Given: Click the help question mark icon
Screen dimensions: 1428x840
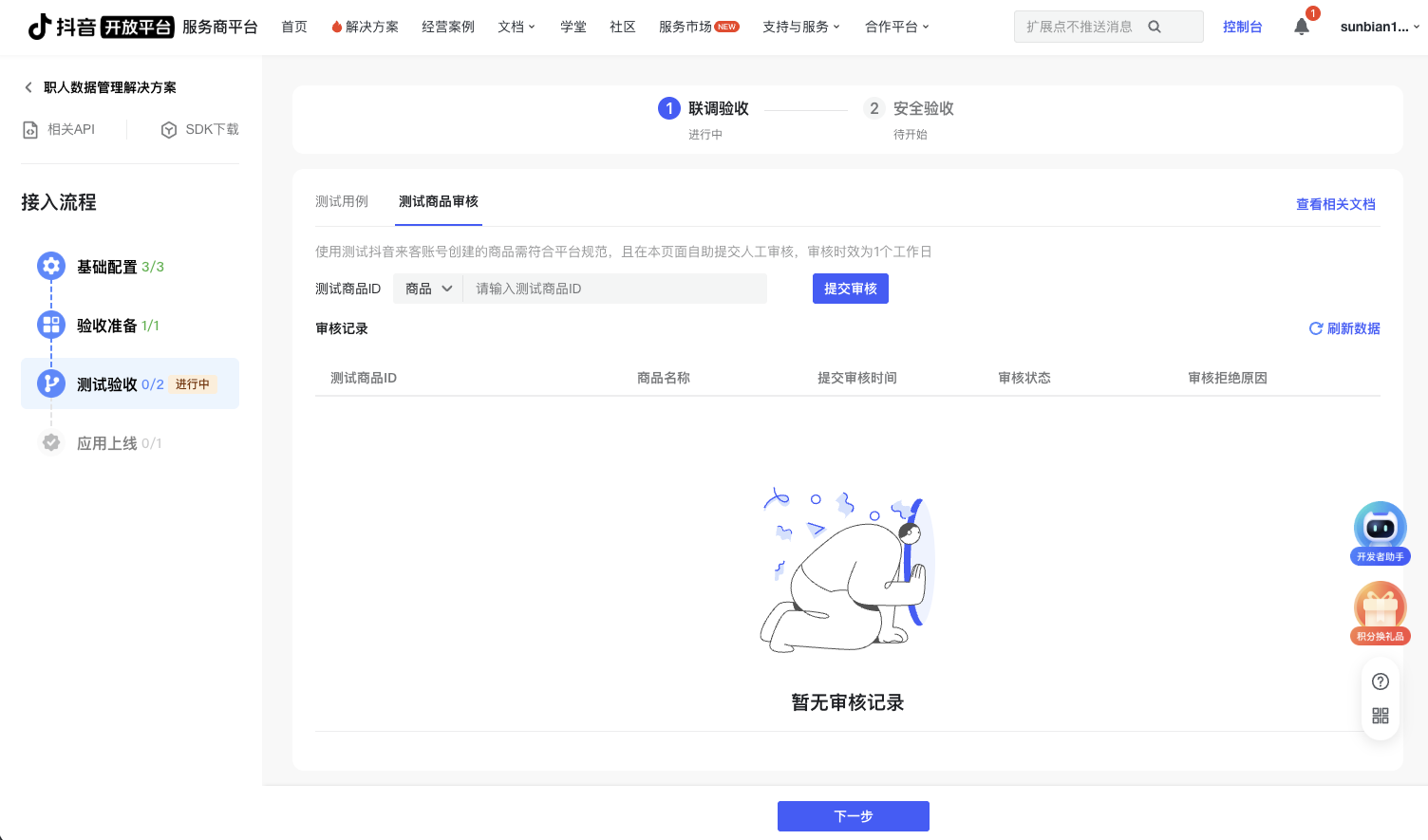Looking at the screenshot, I should tap(1381, 681).
